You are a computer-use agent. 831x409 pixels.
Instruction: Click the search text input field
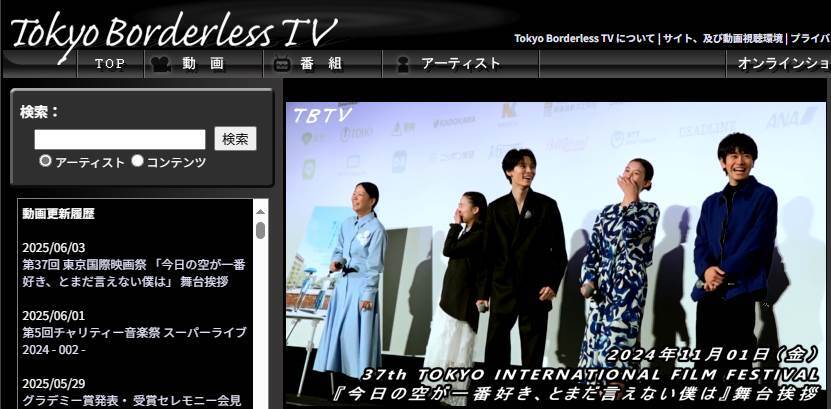120,139
